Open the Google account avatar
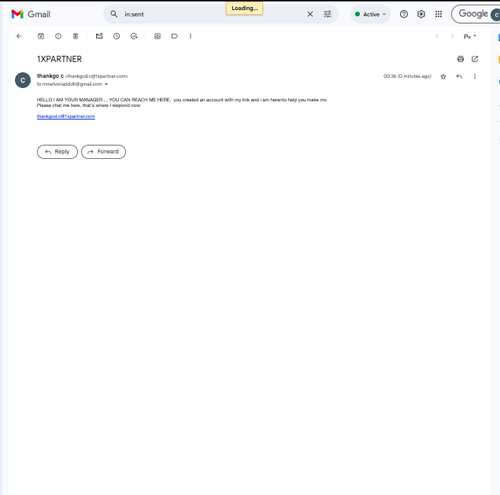Screen dimensions: 500x495 [x=496, y=15]
